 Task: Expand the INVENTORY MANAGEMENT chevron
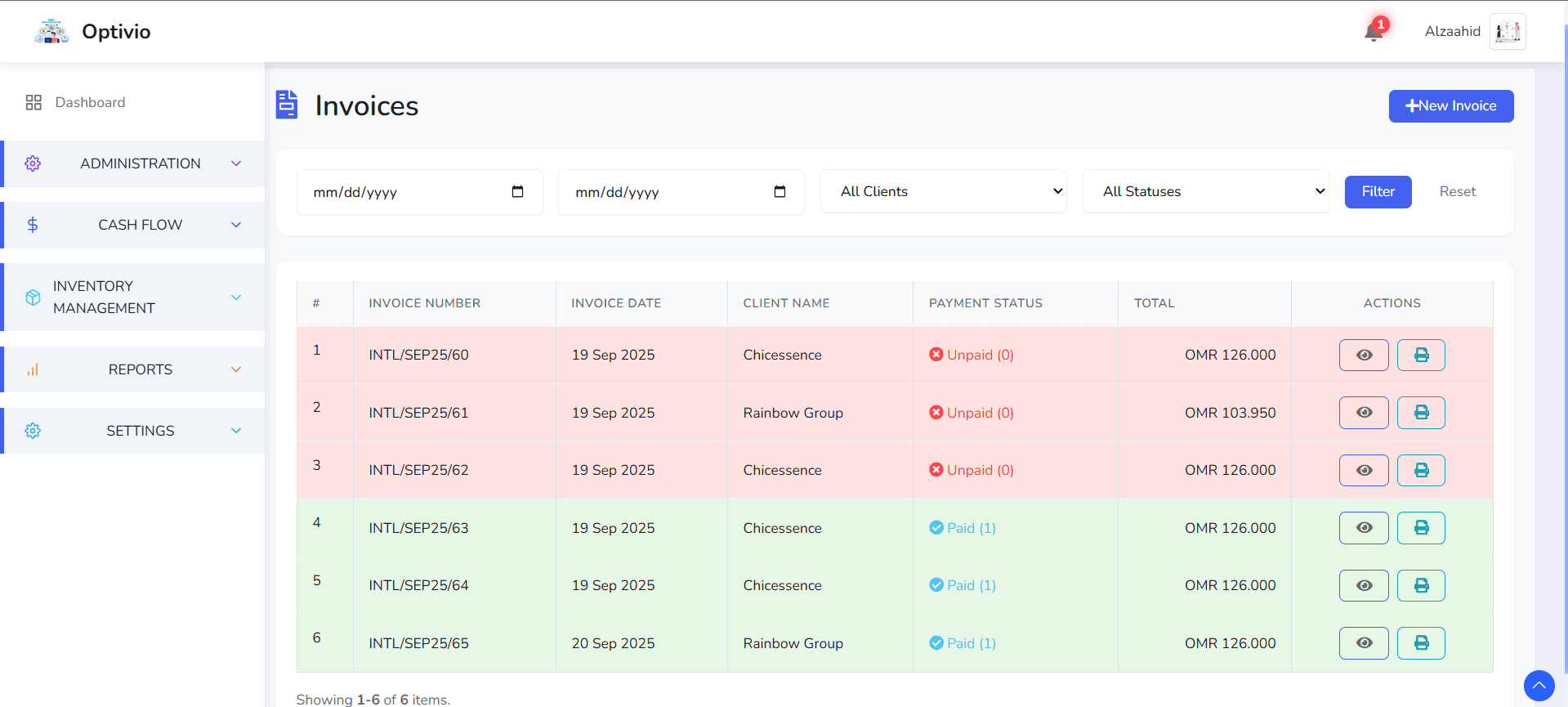236,298
